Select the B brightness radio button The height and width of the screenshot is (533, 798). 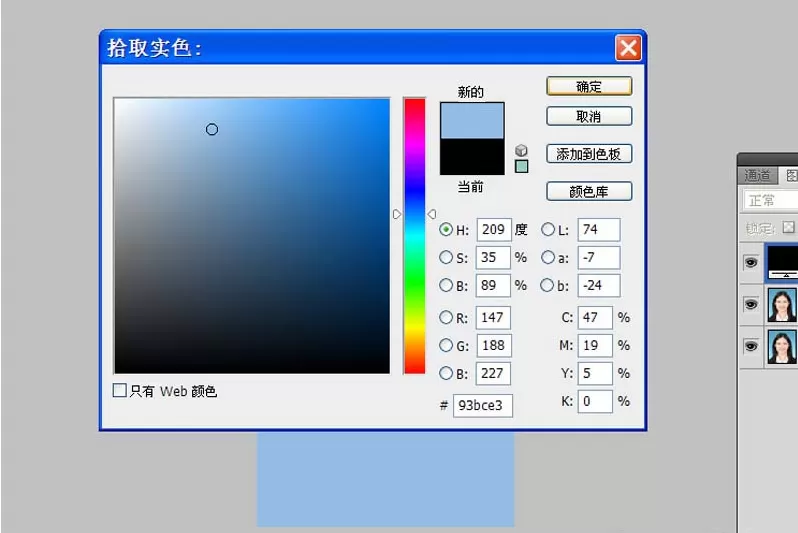coord(446,285)
